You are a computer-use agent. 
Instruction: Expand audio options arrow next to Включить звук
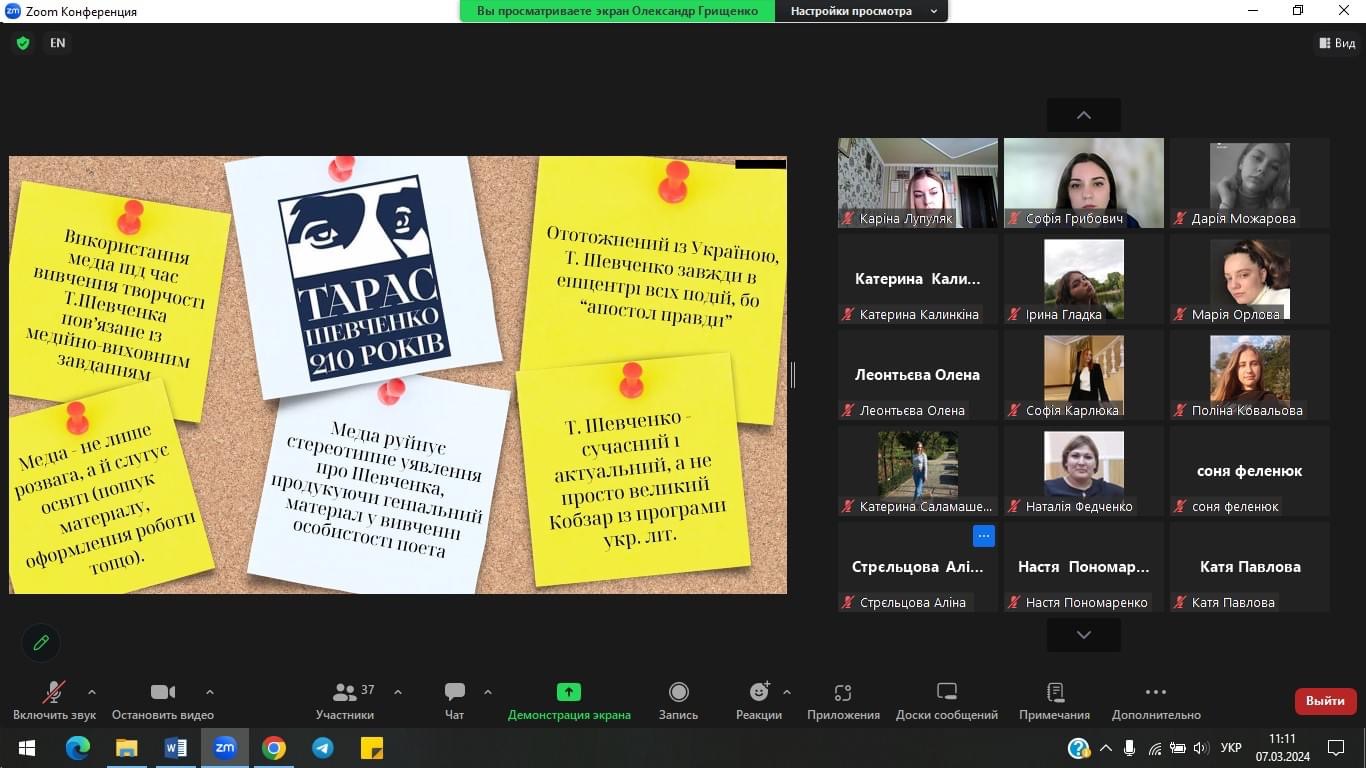(92, 692)
